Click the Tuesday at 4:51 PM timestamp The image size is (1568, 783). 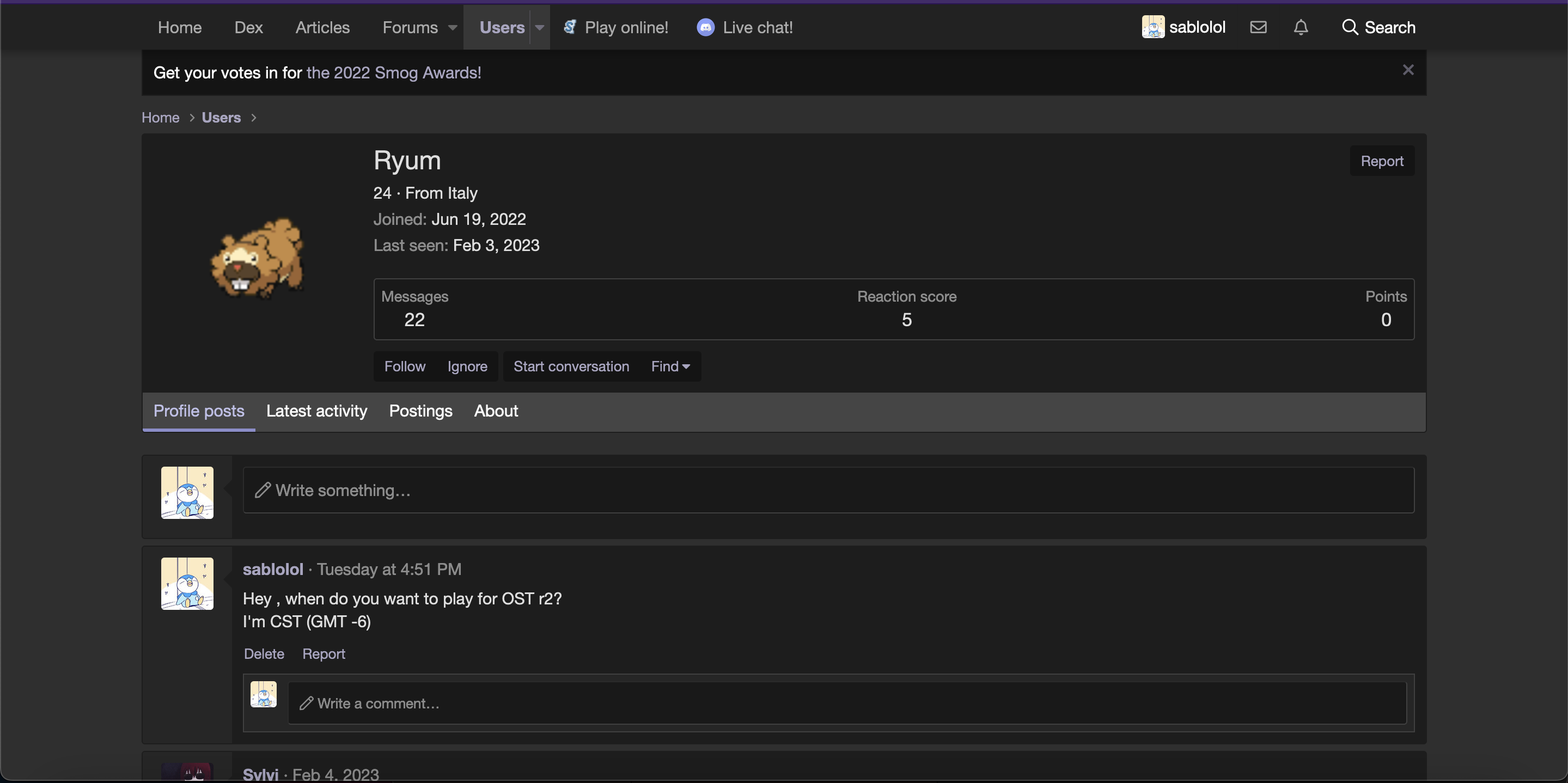(389, 570)
